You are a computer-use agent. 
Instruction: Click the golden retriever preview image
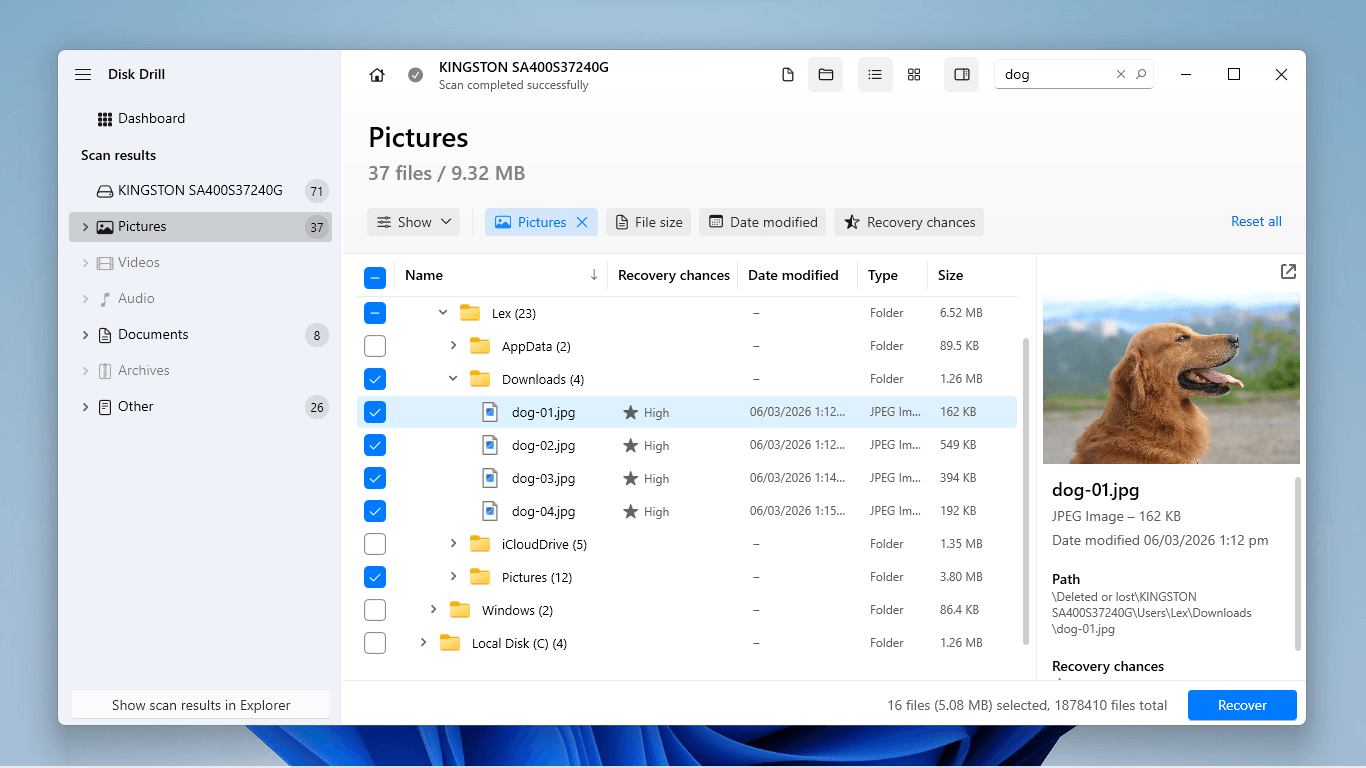[x=1171, y=378]
